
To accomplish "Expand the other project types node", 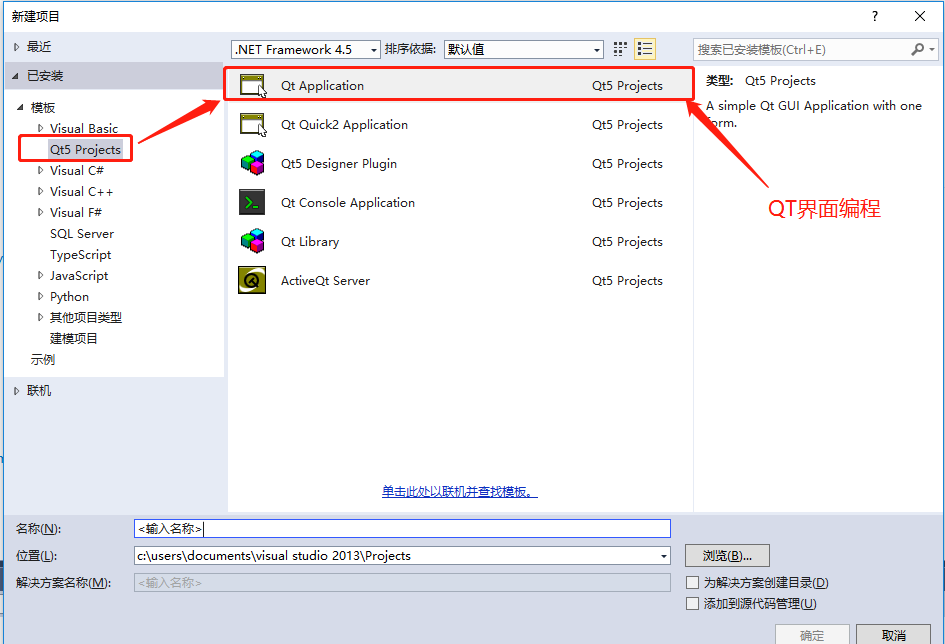I will tap(40, 317).
